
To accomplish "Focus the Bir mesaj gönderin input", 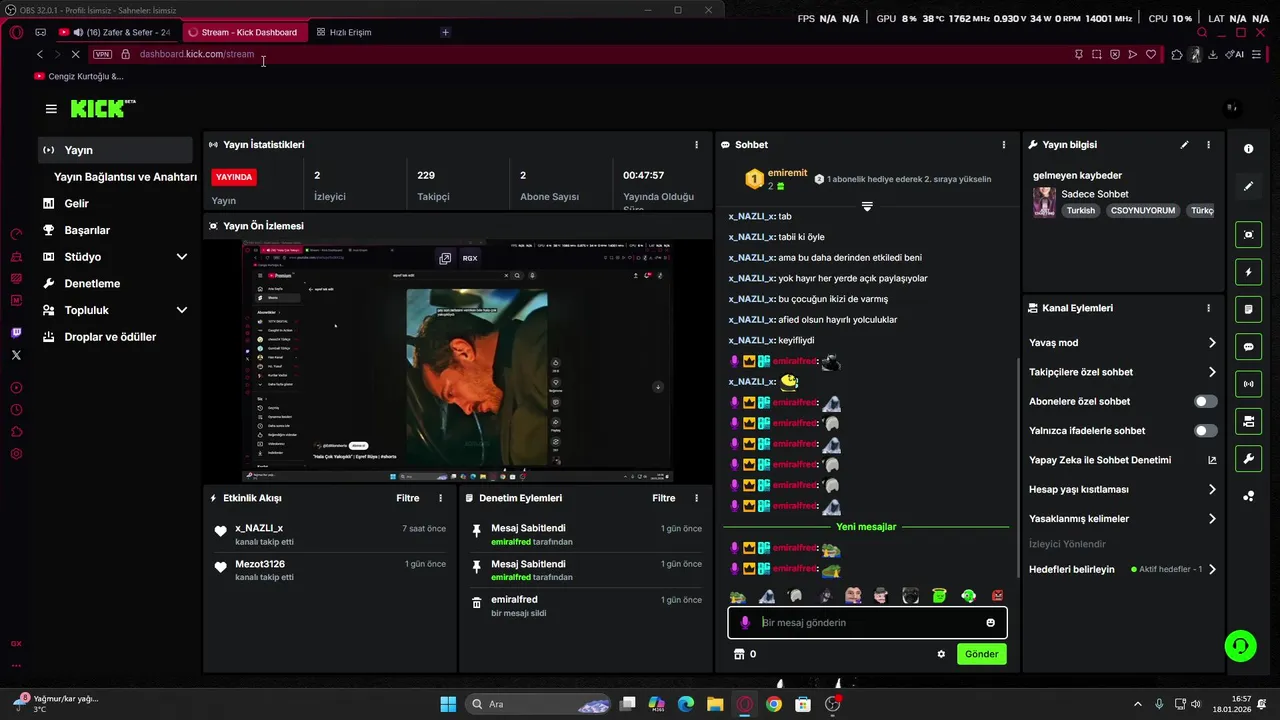I will coord(868,623).
